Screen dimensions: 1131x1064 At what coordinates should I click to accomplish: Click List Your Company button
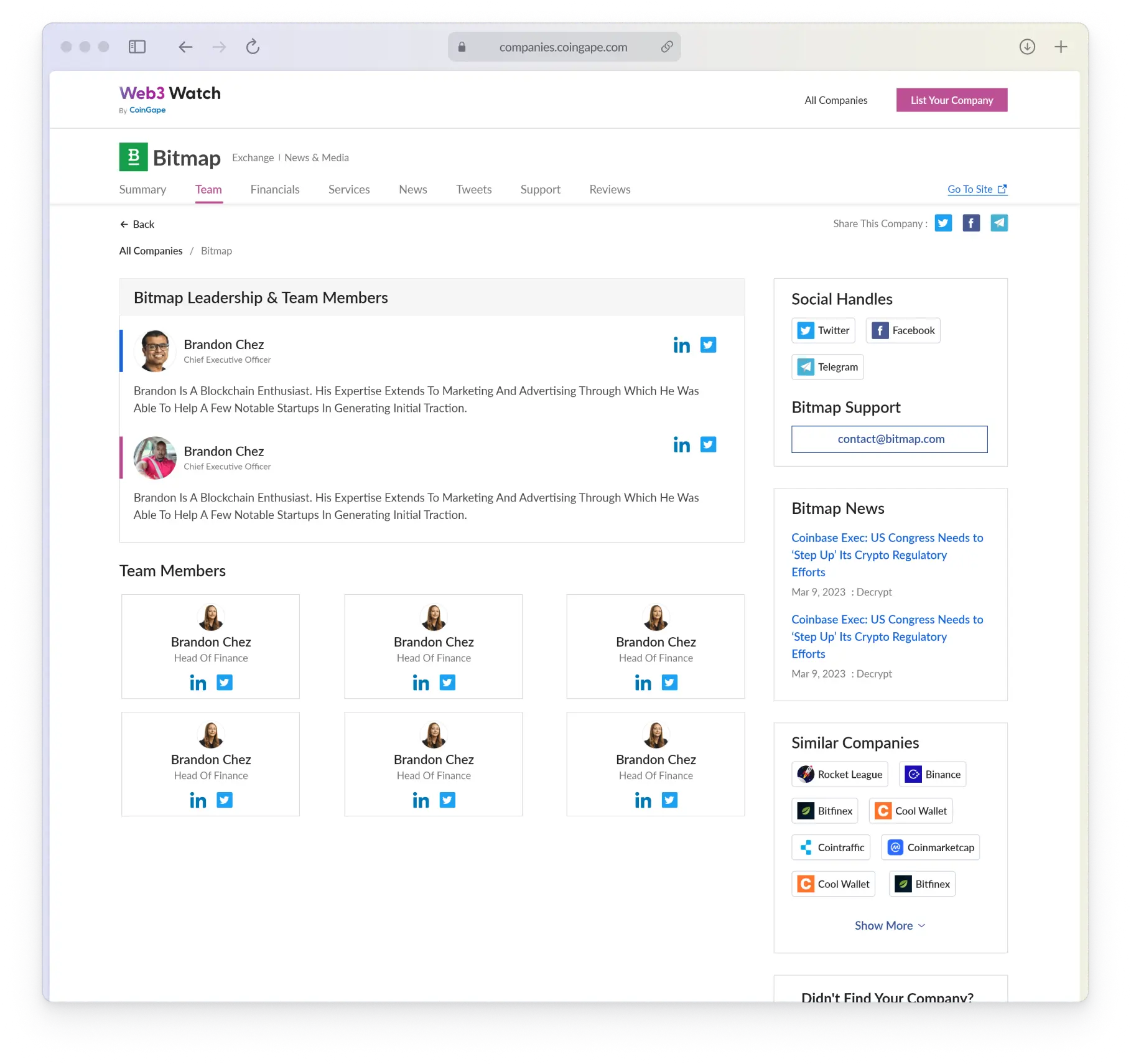click(x=952, y=100)
